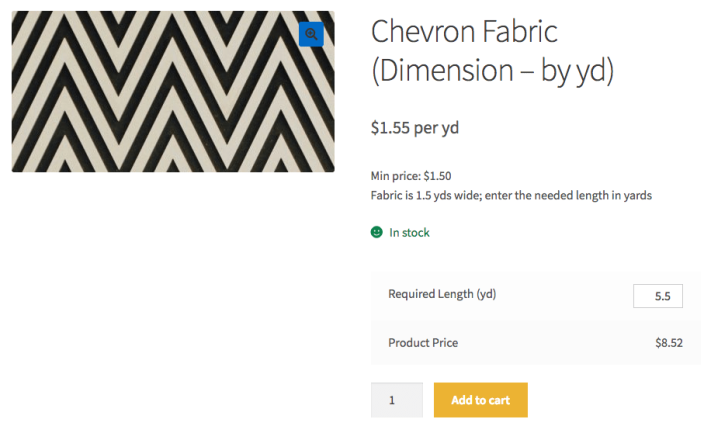
Task: Click the 'In stock' status text
Action: (x=409, y=232)
